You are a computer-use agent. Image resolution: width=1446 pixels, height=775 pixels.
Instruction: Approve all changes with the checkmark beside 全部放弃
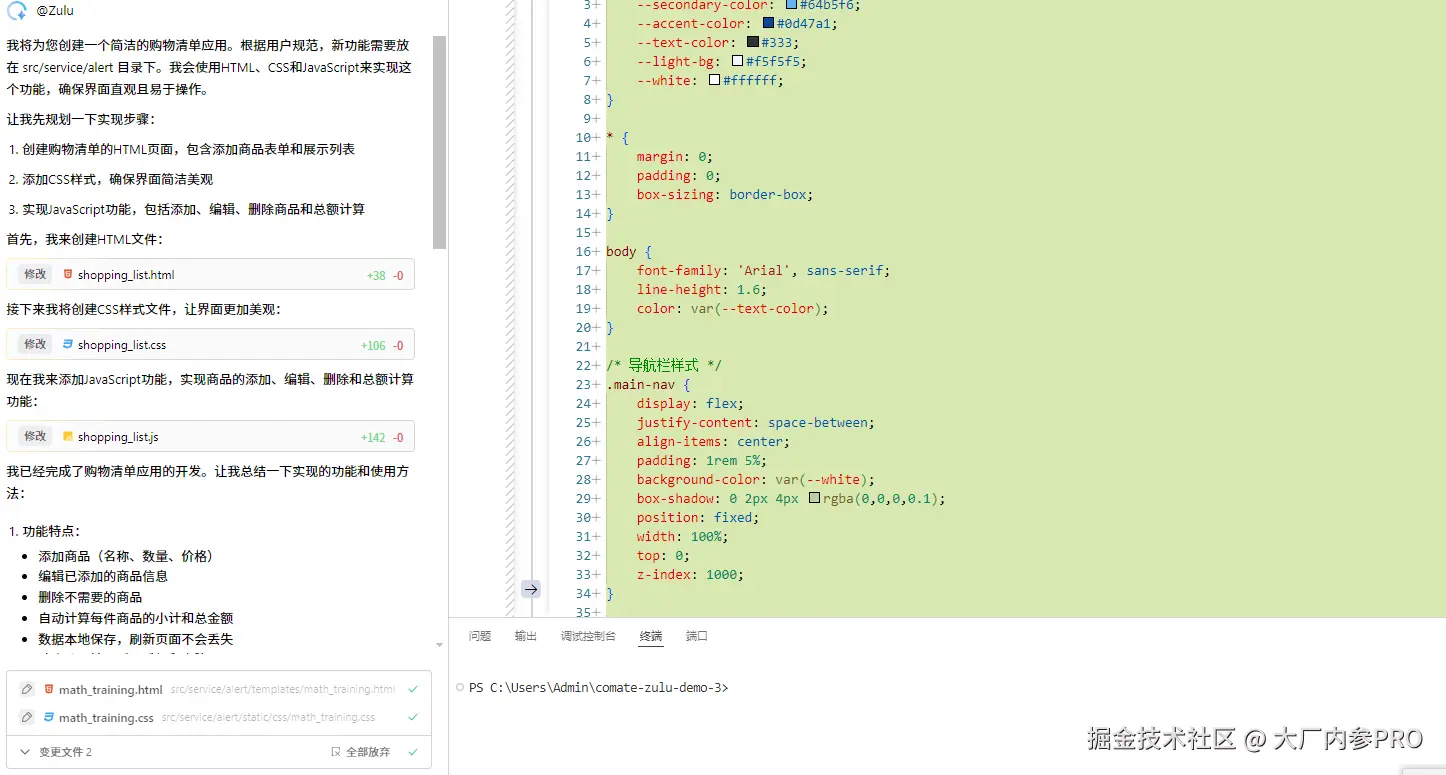coord(412,751)
